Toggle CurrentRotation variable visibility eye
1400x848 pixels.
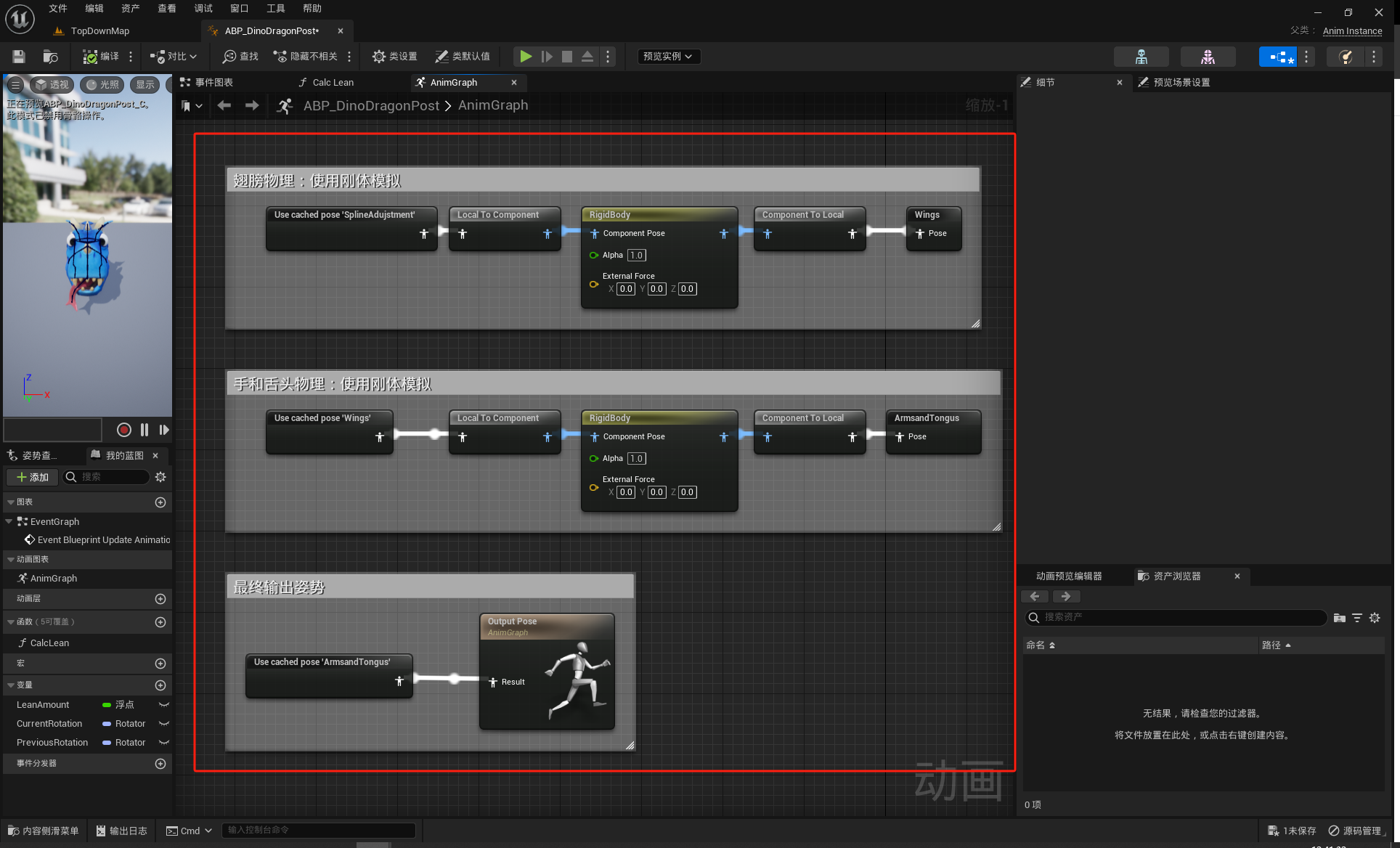(x=164, y=724)
